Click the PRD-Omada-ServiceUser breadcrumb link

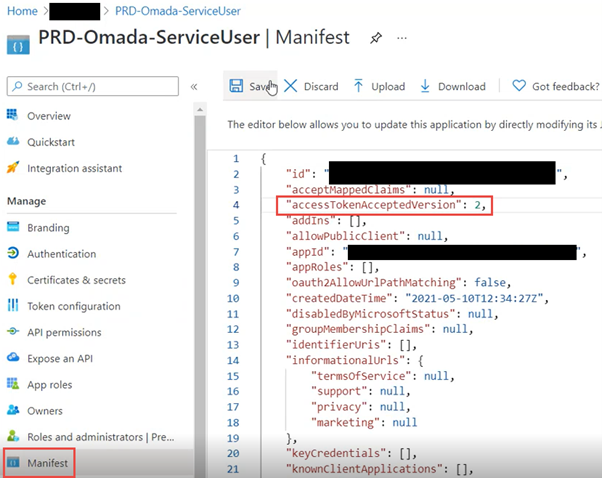pos(178,11)
